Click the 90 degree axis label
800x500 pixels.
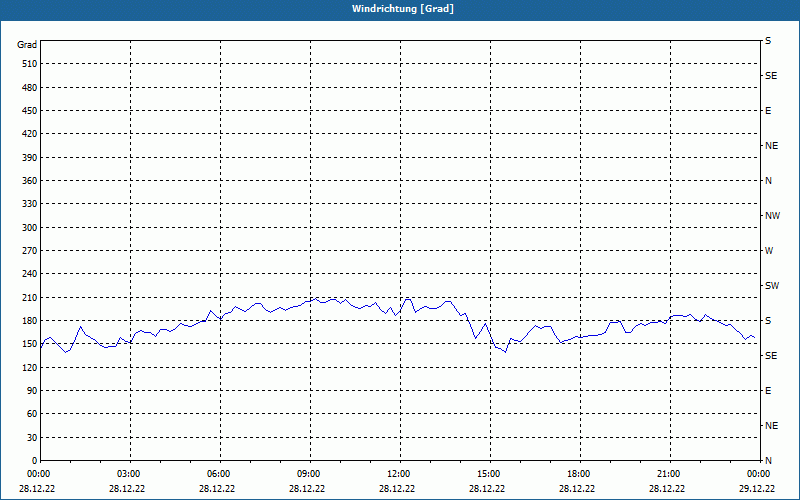32,391
